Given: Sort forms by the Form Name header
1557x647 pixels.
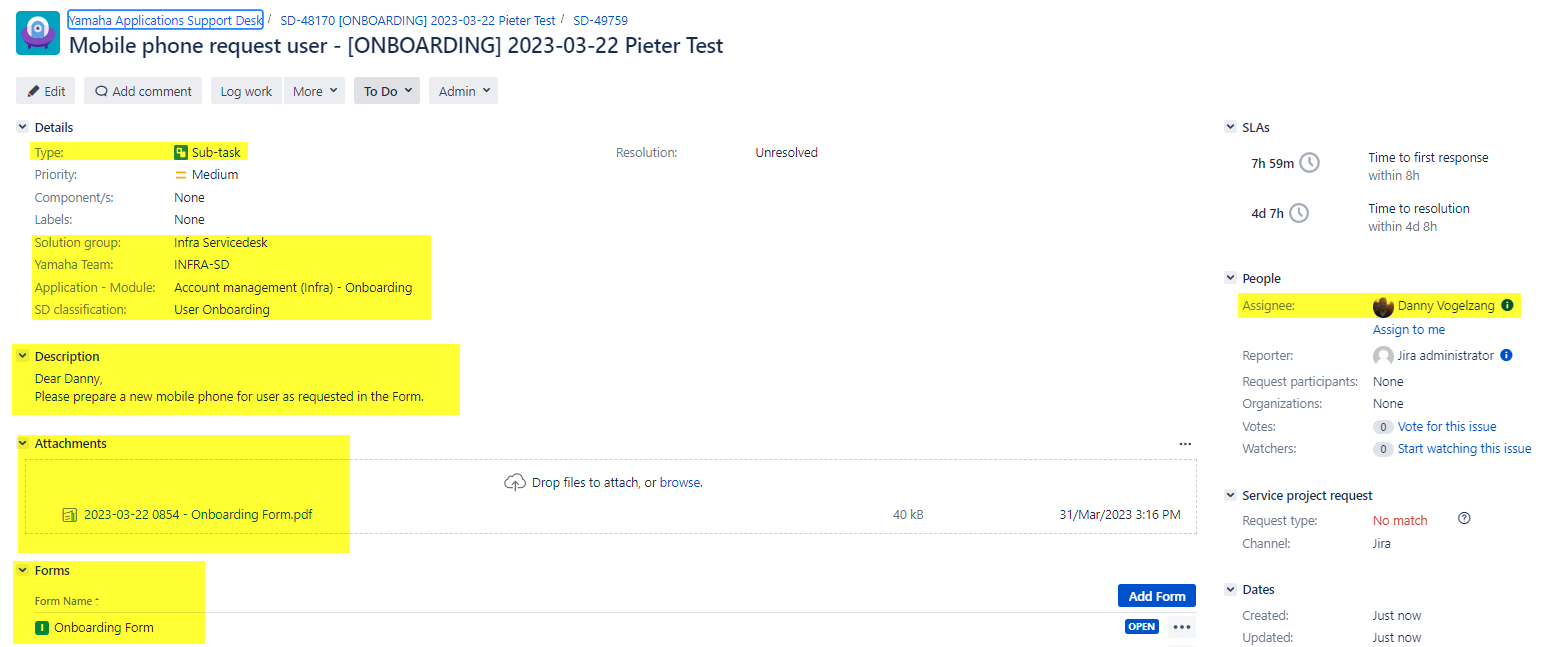Looking at the screenshot, I should point(66,601).
